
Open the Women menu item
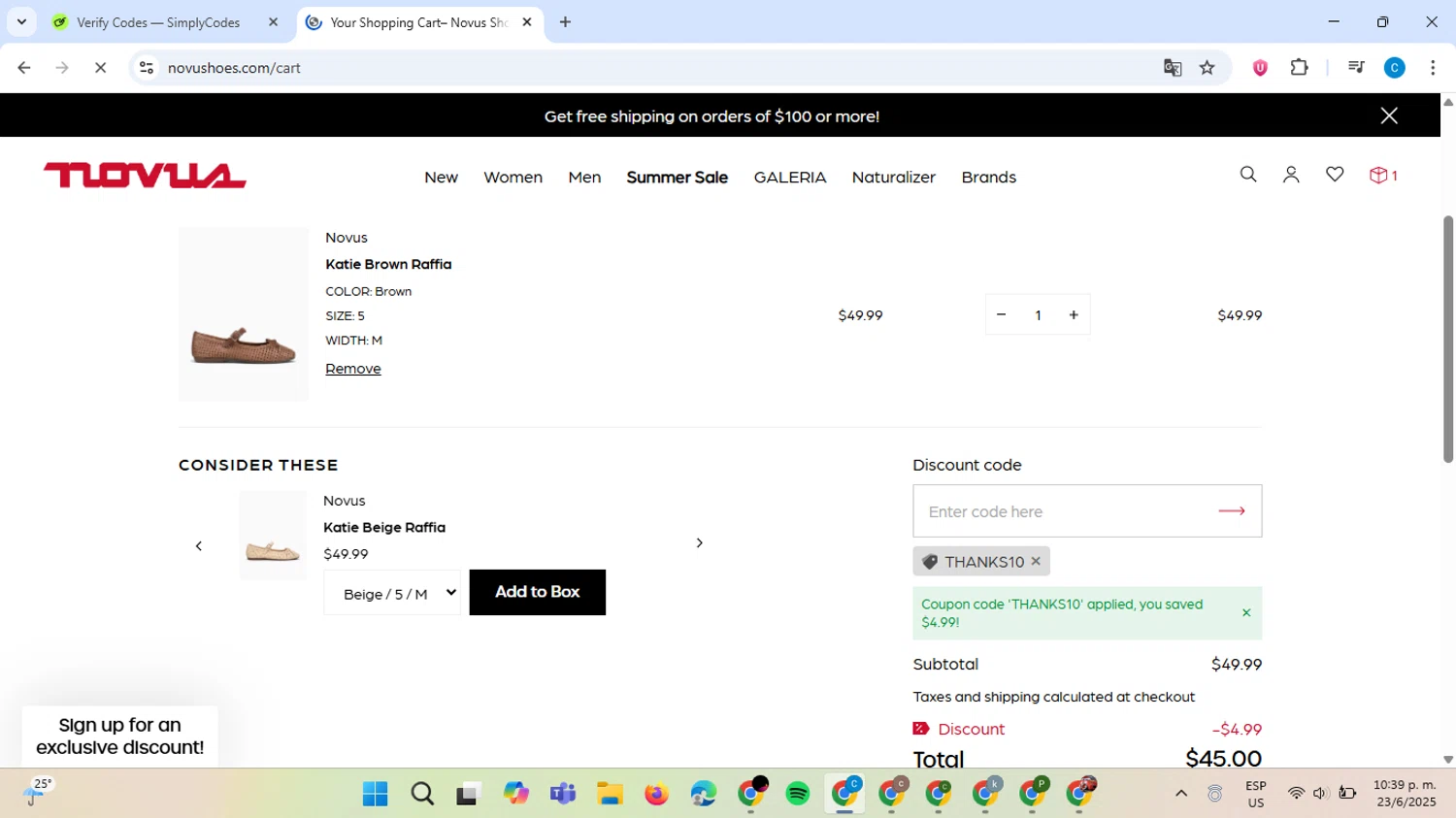pos(513,177)
